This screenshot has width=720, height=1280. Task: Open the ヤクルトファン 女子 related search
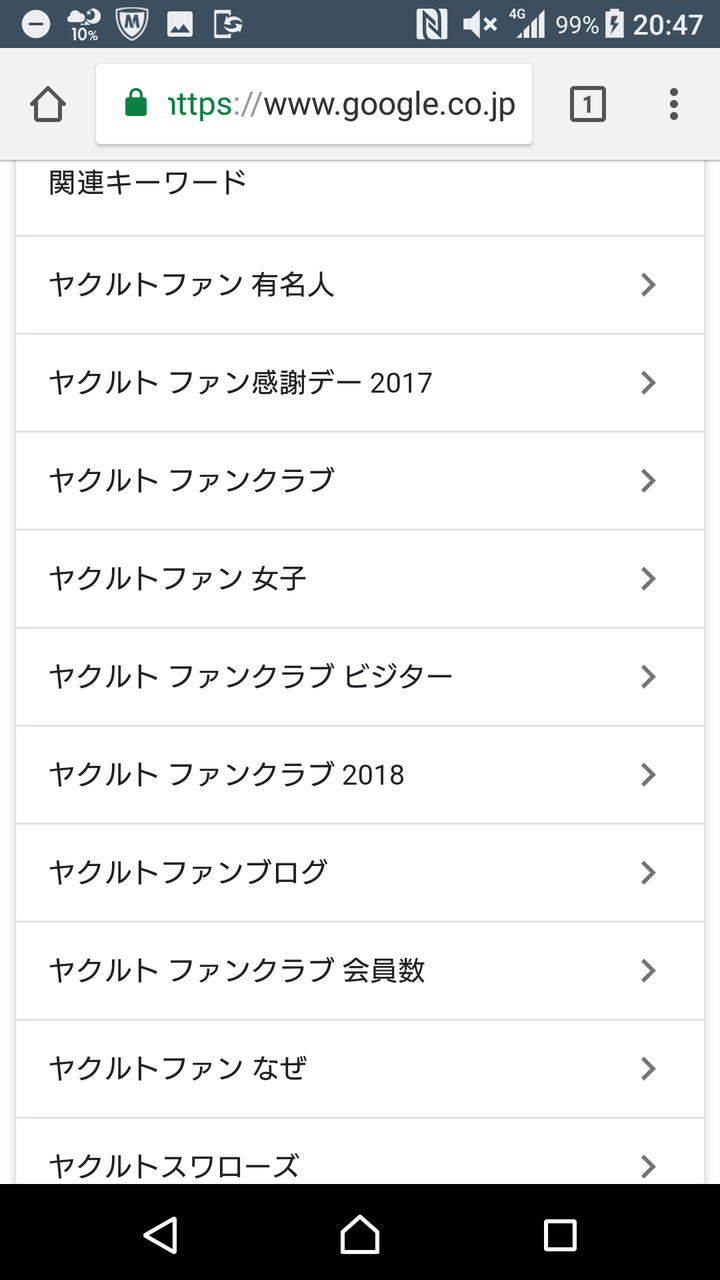(360, 579)
